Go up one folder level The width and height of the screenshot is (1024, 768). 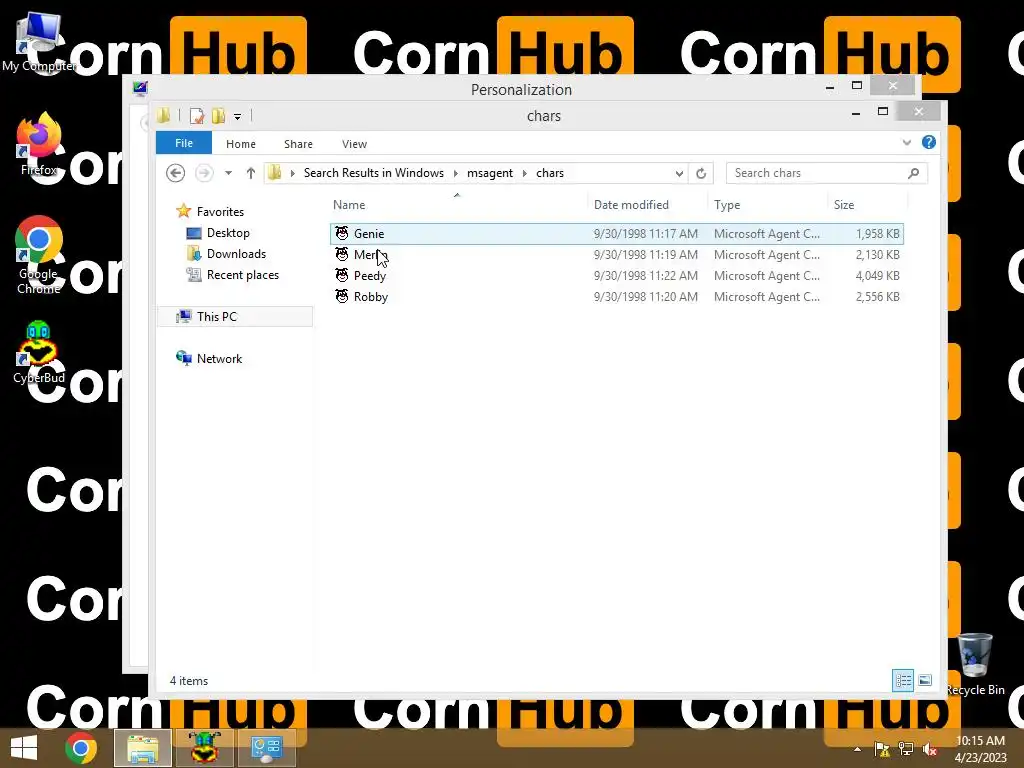[251, 173]
